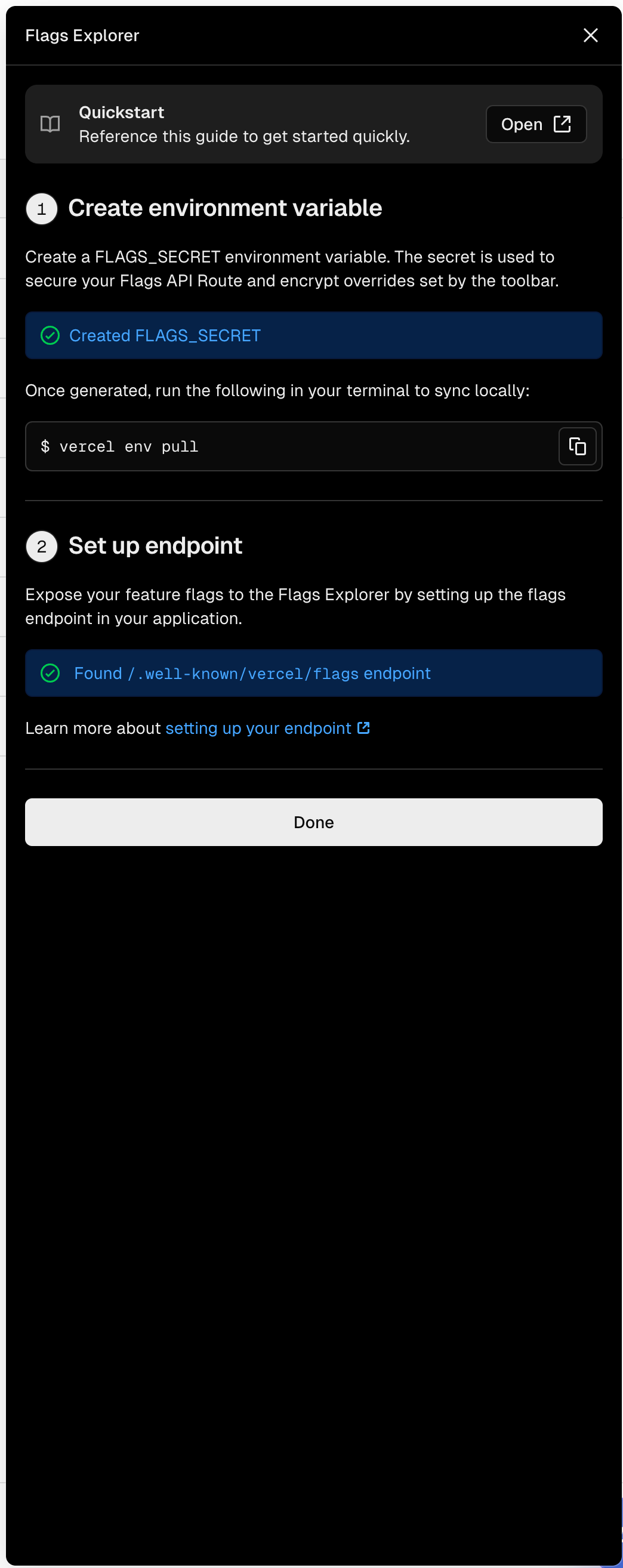623x1568 pixels.
Task: Close the Flags Explorer panel
Action: [x=590, y=35]
